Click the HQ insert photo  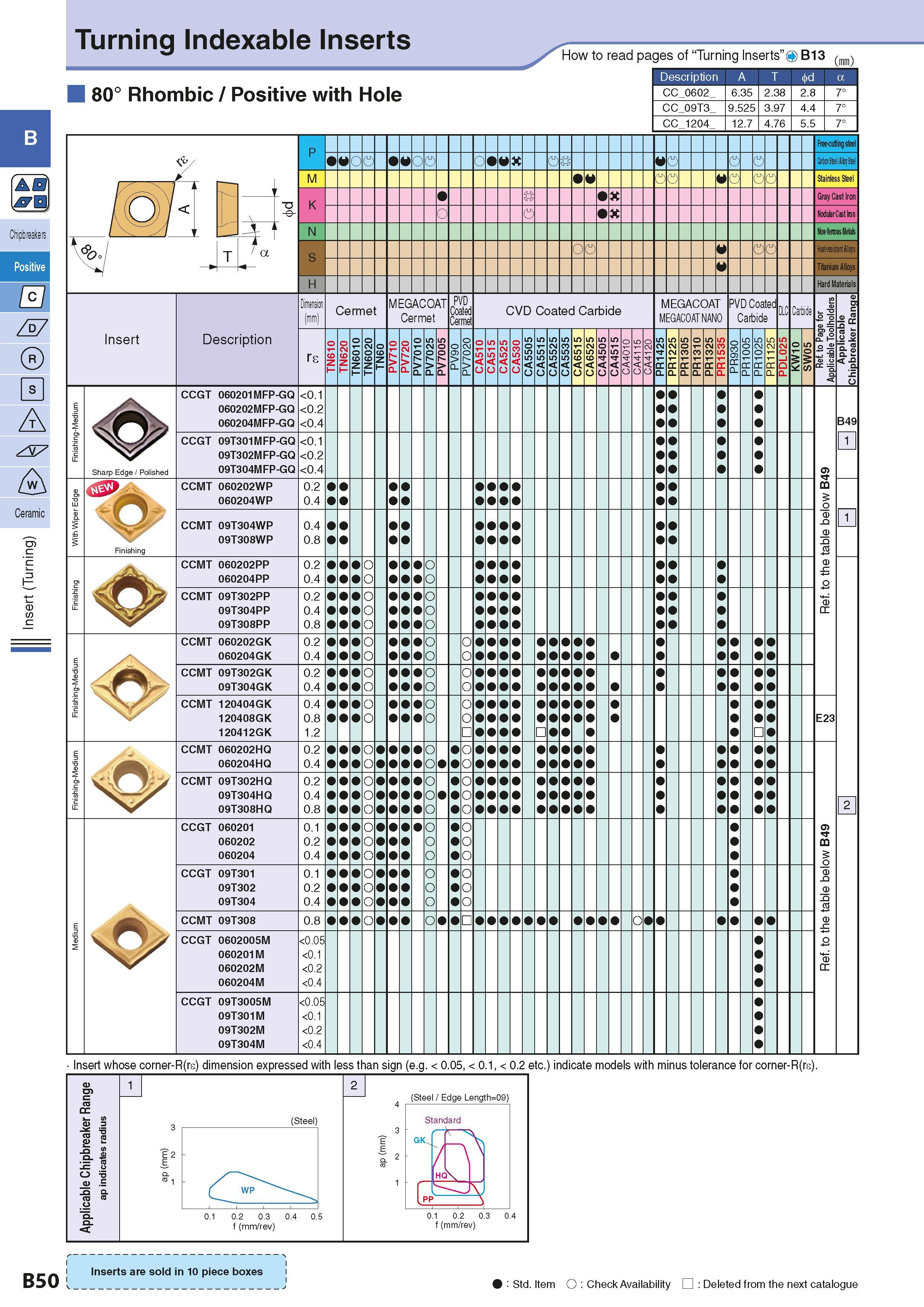pyautogui.click(x=130, y=779)
